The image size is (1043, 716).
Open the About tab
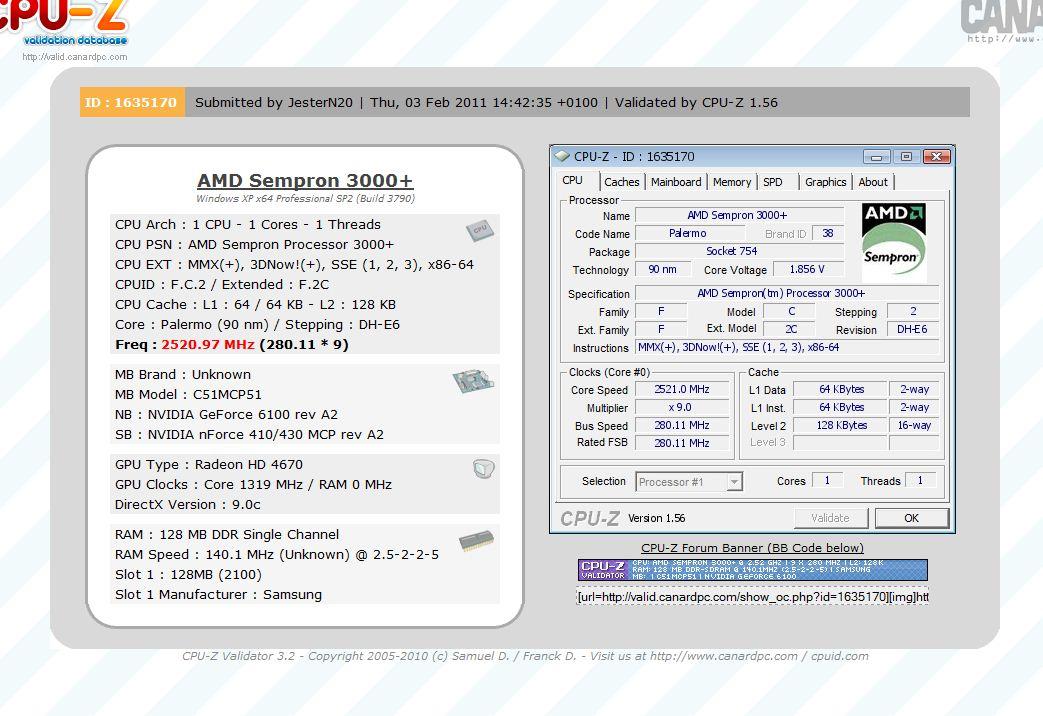pos(873,182)
